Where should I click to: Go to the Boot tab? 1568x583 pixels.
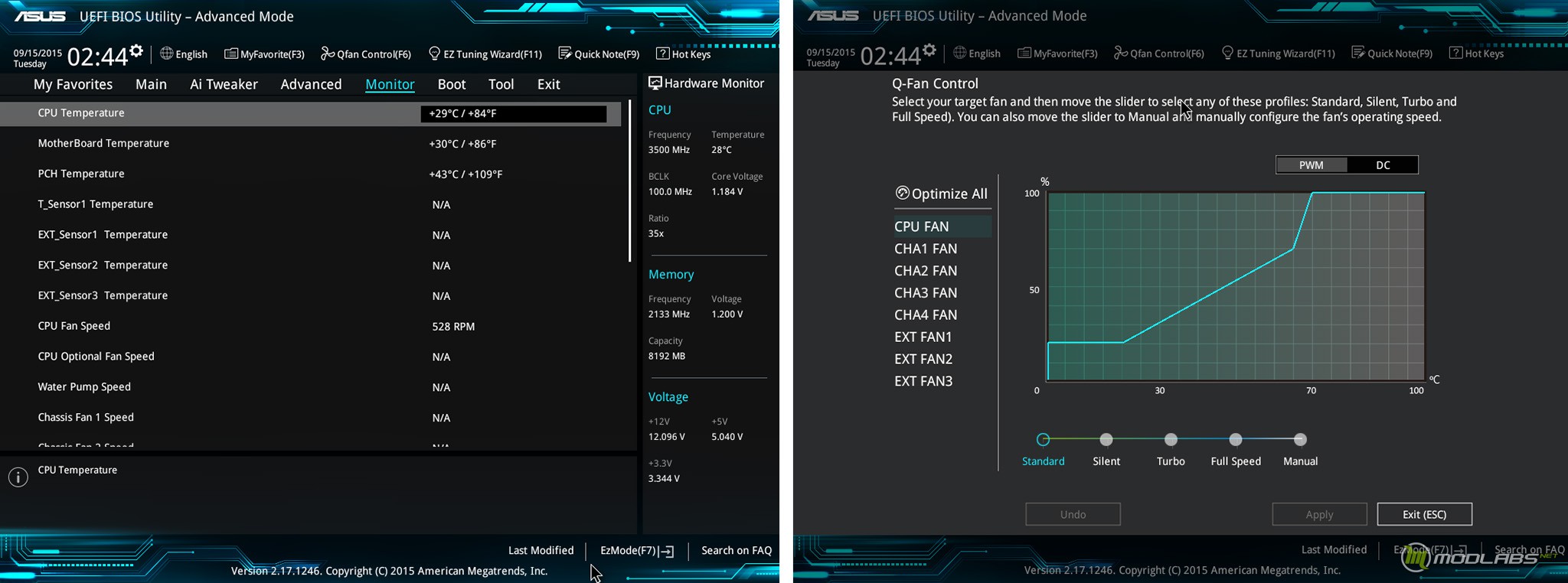coord(452,84)
